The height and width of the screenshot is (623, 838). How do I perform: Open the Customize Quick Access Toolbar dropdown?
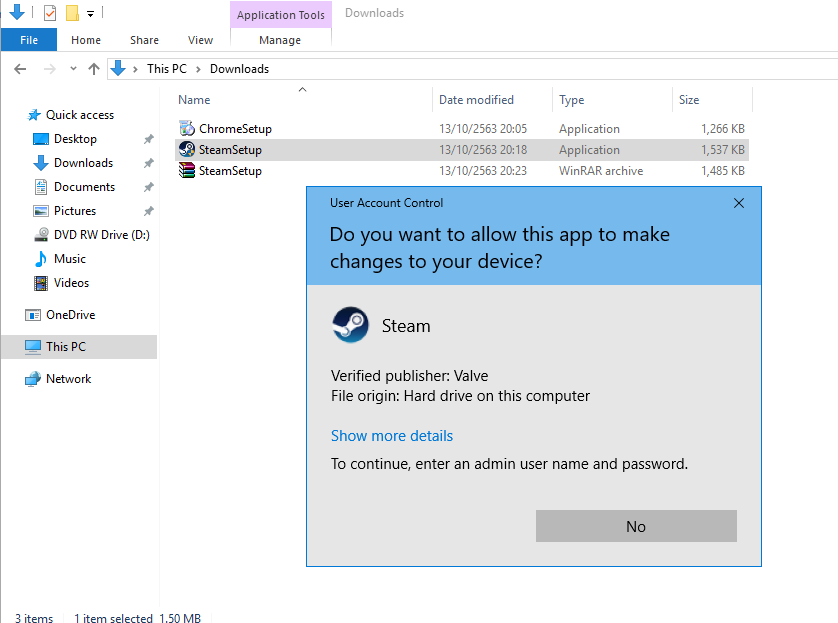coord(90,14)
